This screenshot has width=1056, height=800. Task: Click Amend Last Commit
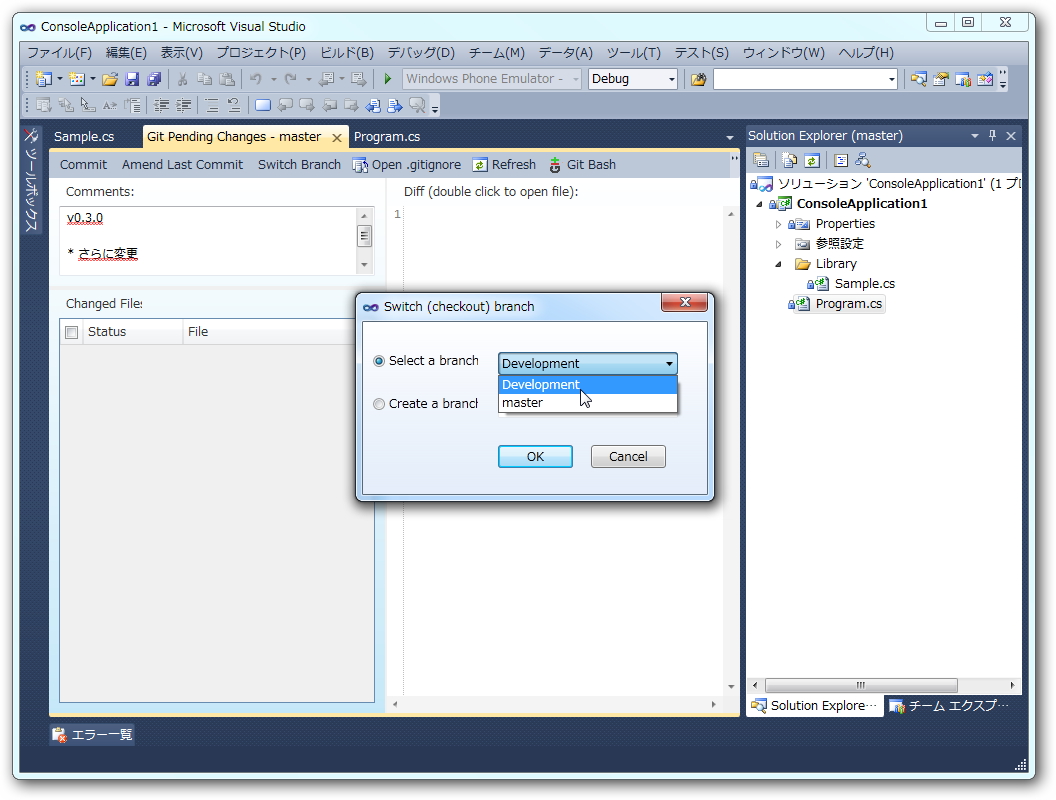click(x=183, y=165)
